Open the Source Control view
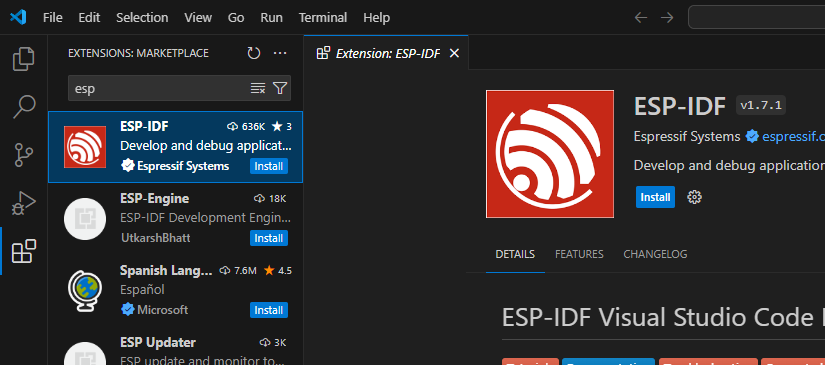 [24, 155]
